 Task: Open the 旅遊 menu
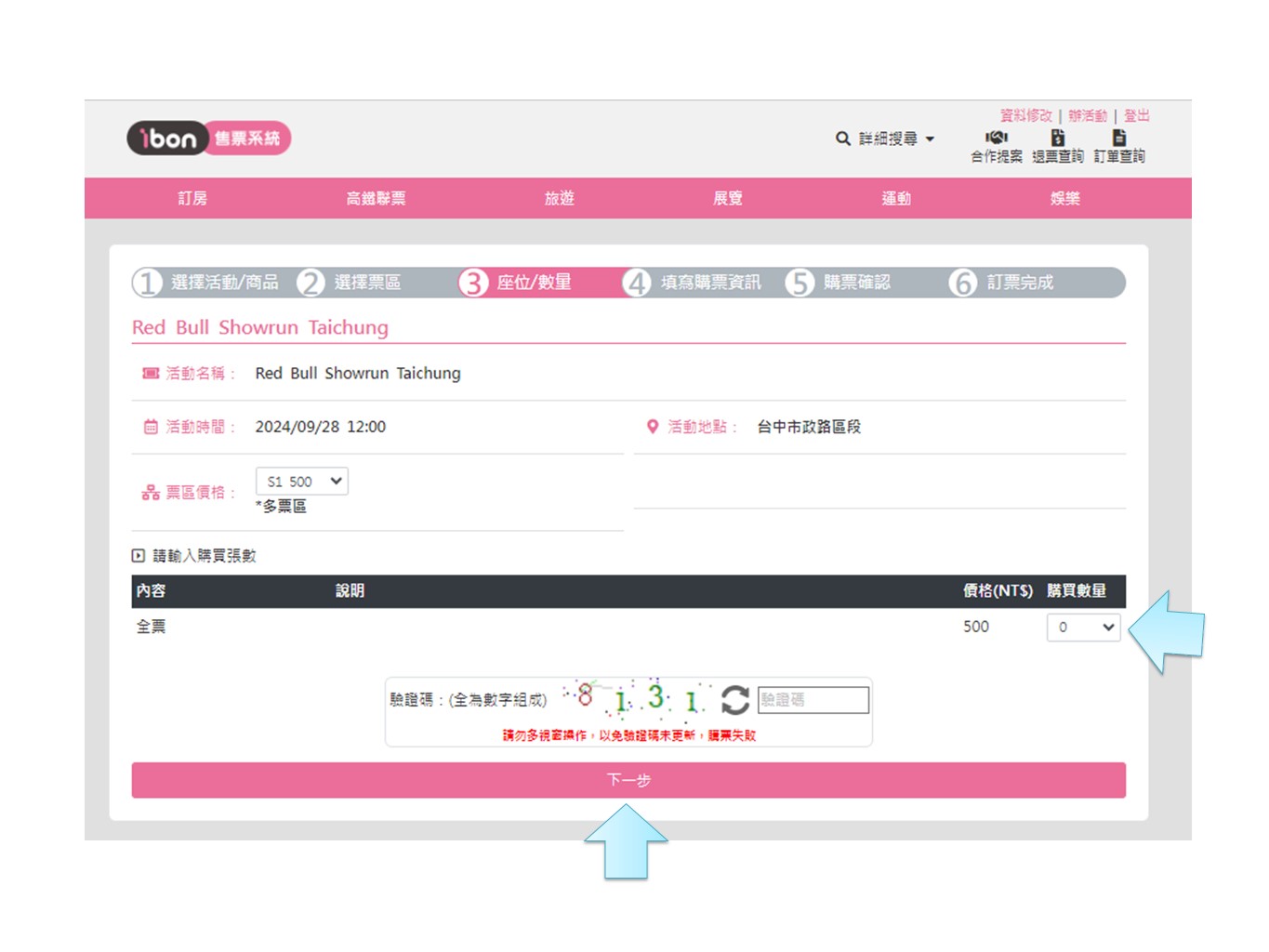[560, 198]
